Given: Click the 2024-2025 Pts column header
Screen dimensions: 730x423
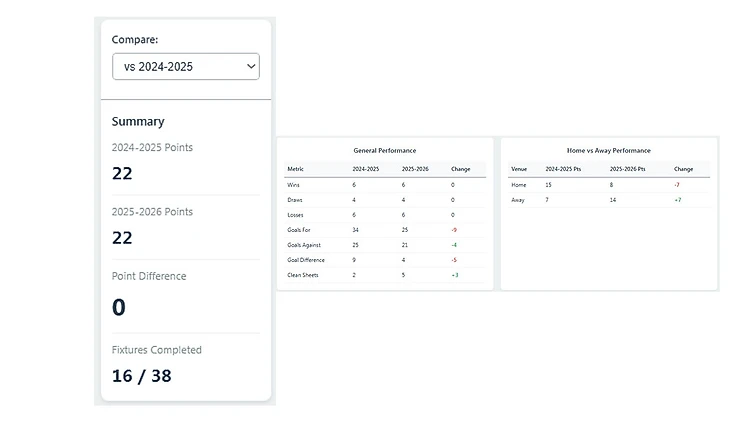Looking at the screenshot, I should click(x=565, y=169).
